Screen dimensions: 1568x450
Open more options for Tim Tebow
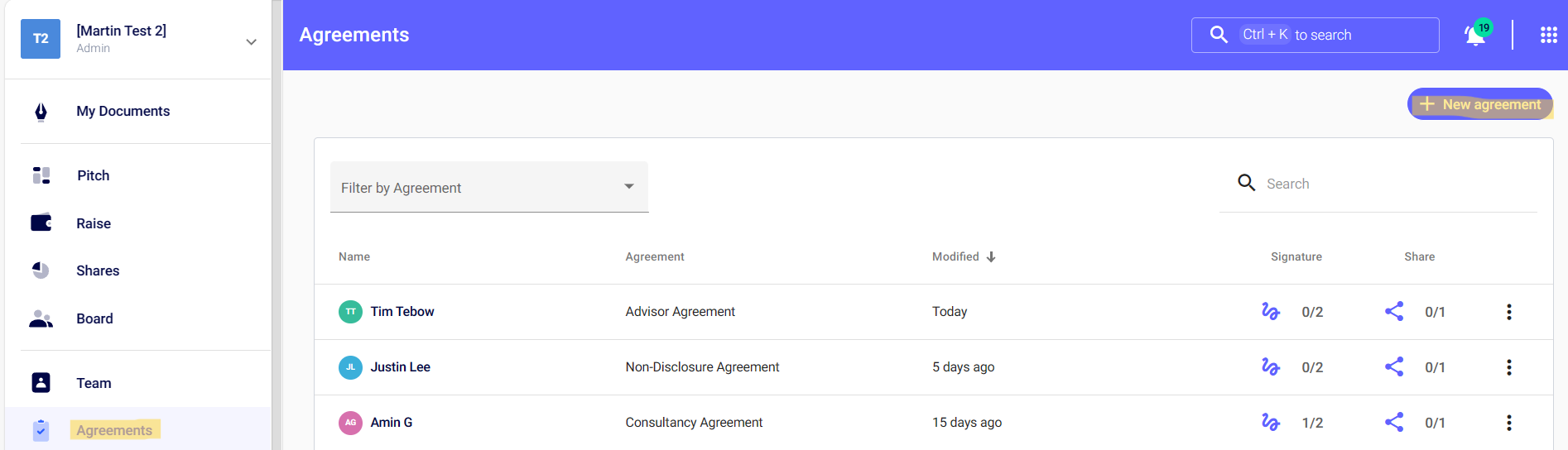pyautogui.click(x=1508, y=312)
